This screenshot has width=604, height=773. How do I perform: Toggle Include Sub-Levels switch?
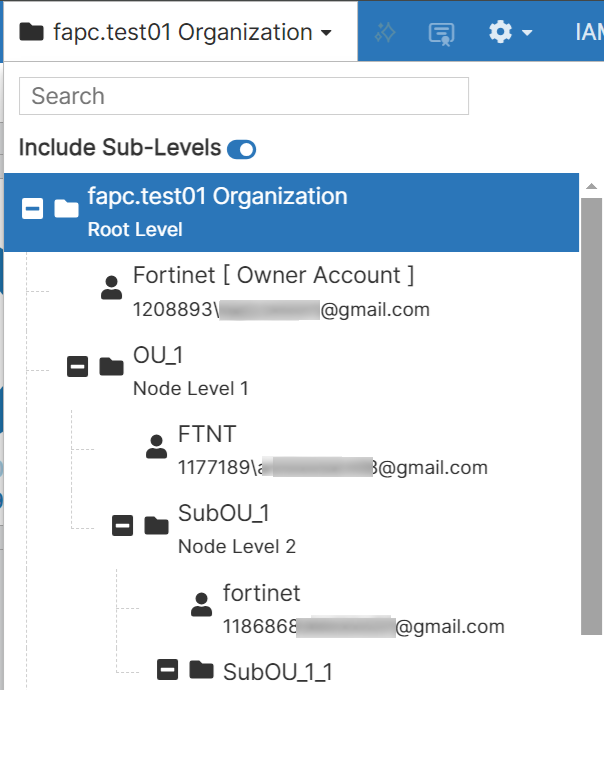tap(241, 150)
